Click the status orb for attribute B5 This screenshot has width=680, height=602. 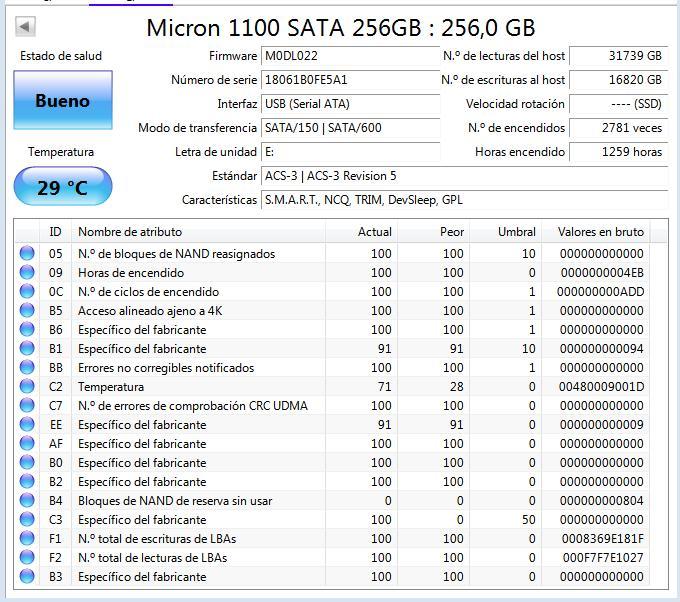coord(27,310)
